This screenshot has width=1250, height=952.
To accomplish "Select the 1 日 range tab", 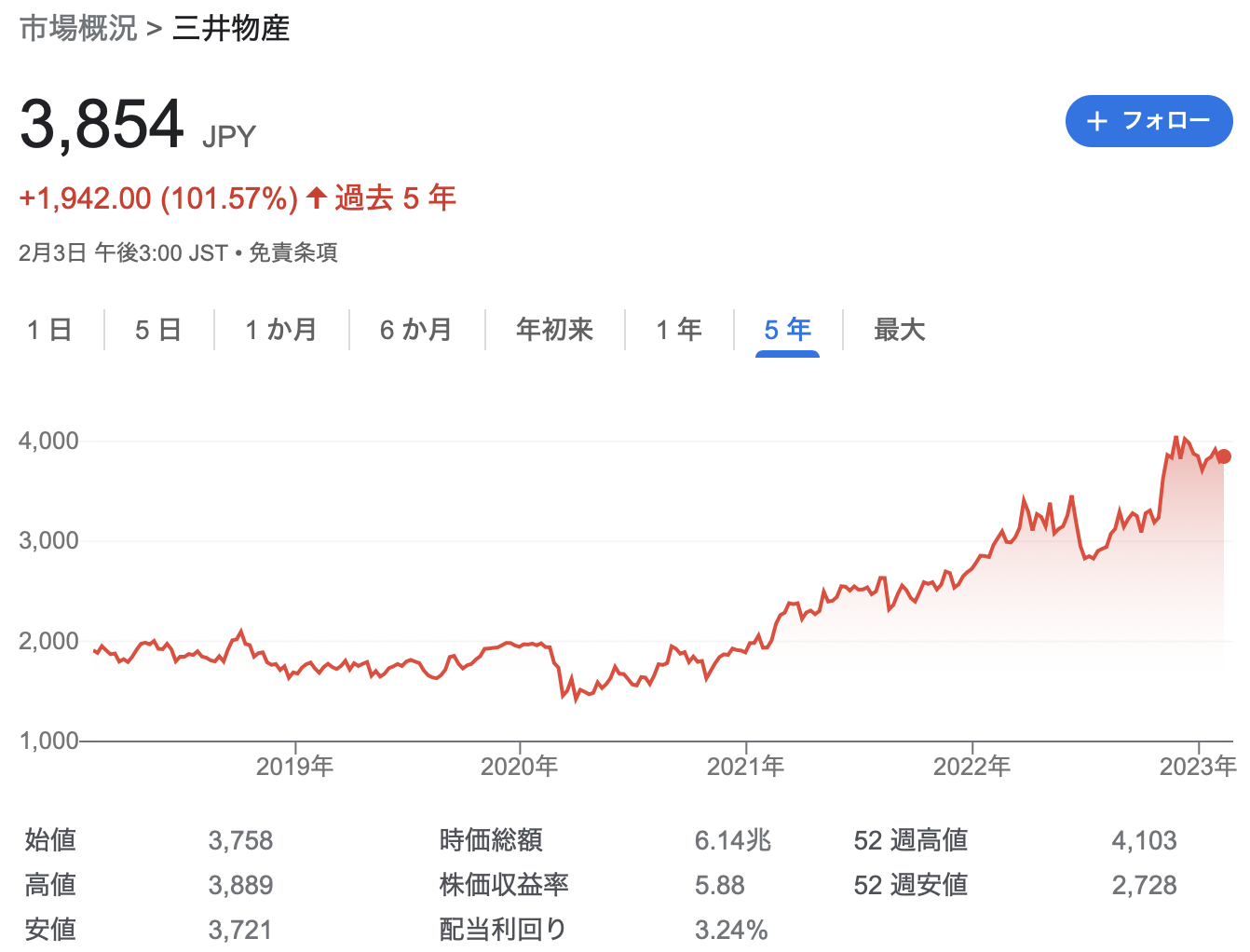I will [x=49, y=330].
